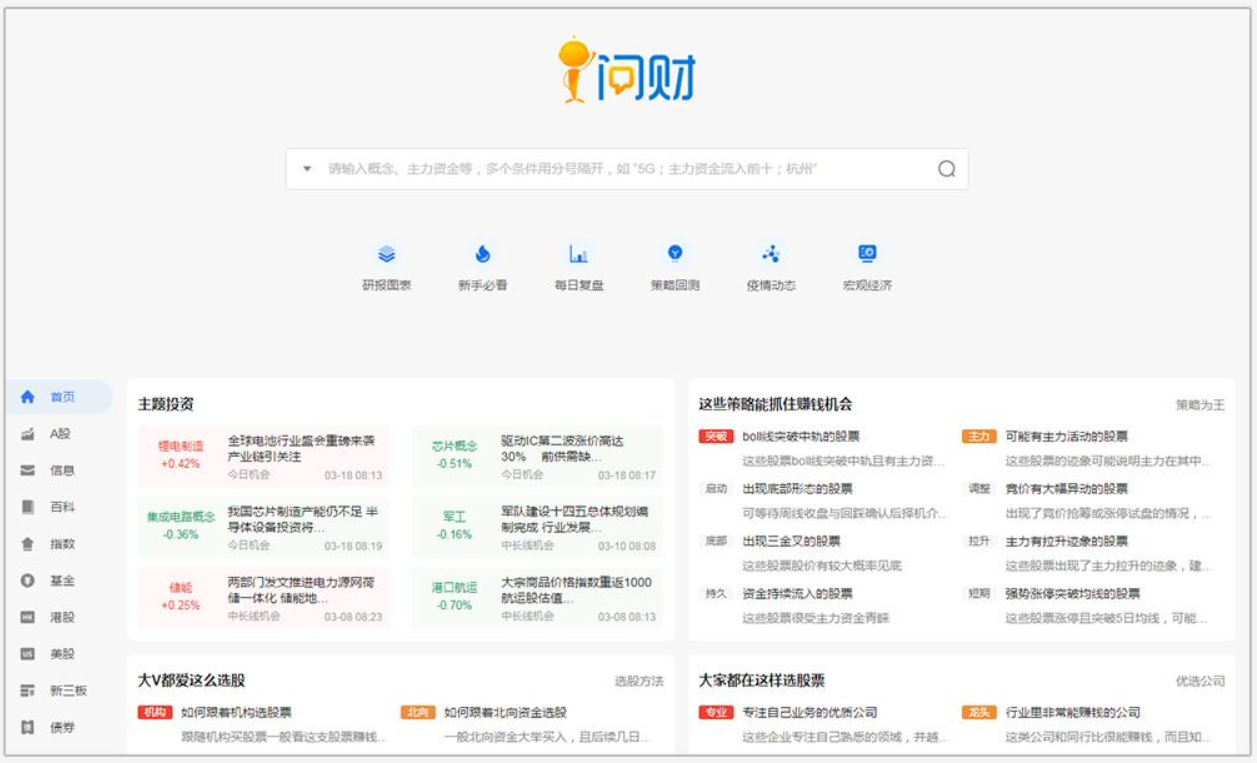Click the 信息 envelope sidebar icon
This screenshot has height=763, width=1257.
pyautogui.click(x=28, y=470)
